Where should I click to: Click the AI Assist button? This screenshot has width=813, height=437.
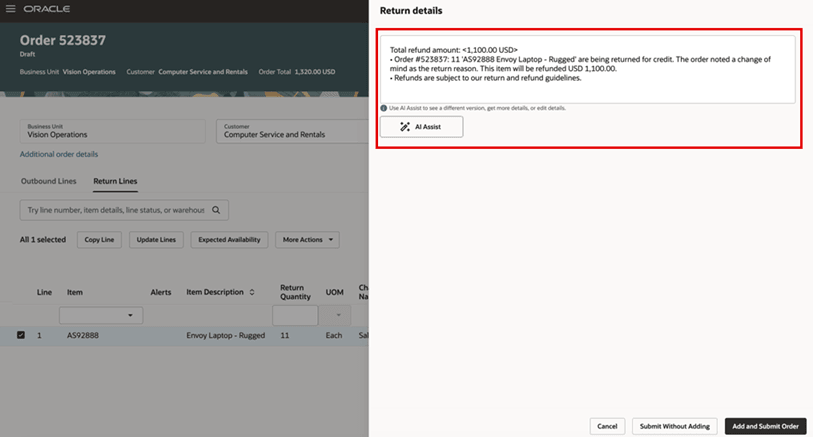point(422,126)
